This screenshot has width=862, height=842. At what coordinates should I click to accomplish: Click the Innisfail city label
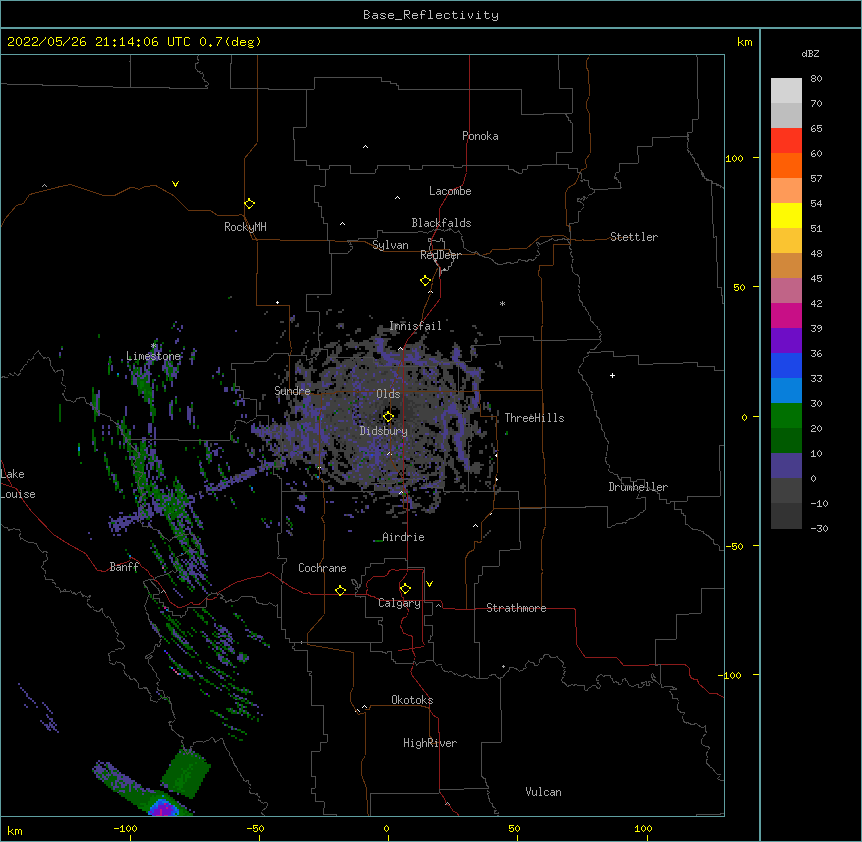click(x=415, y=326)
